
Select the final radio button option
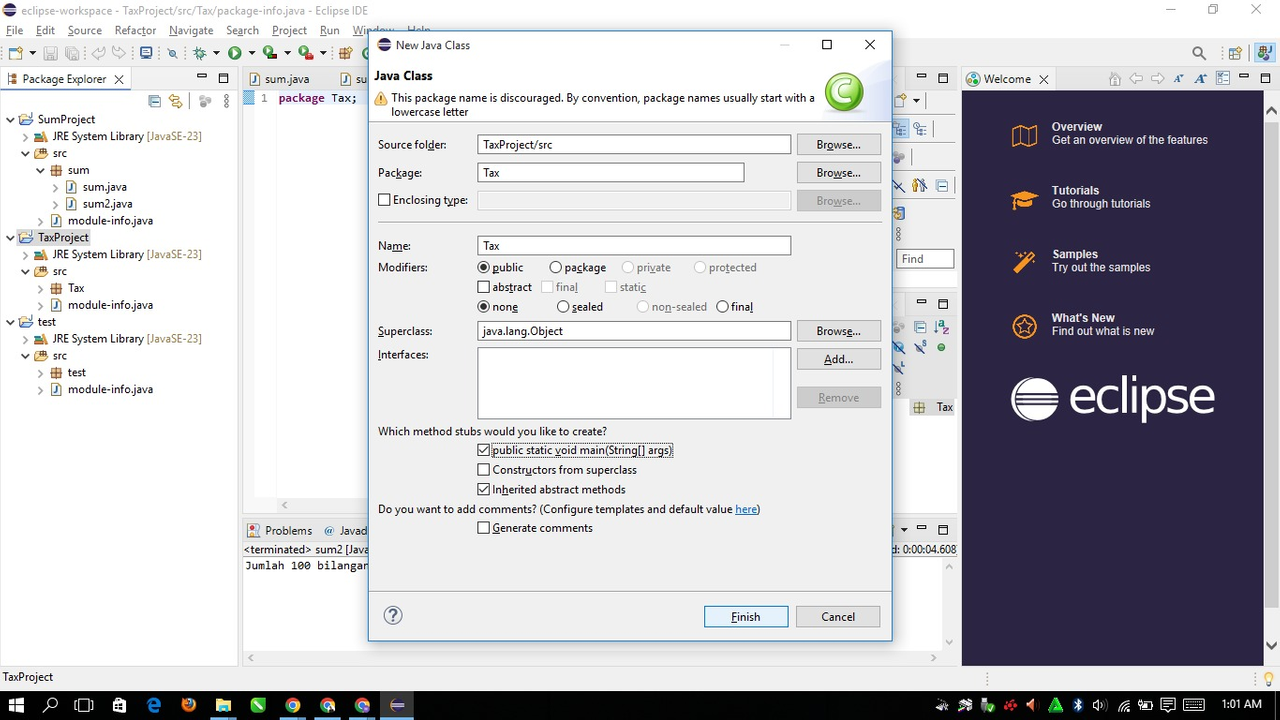pos(723,307)
